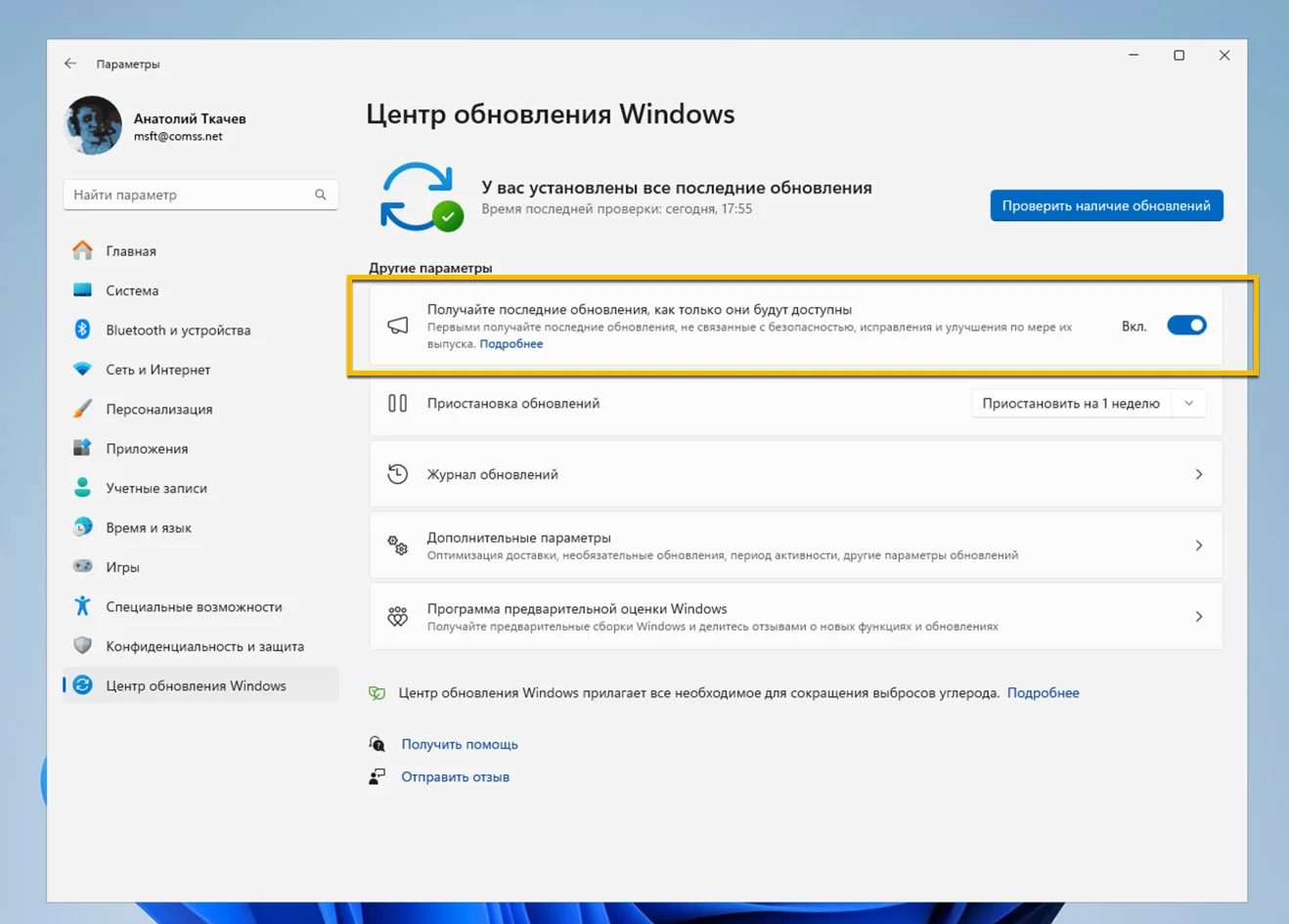The image size is (1289, 924).
Task: Click the megaphone icon for latest updates
Action: 397,326
